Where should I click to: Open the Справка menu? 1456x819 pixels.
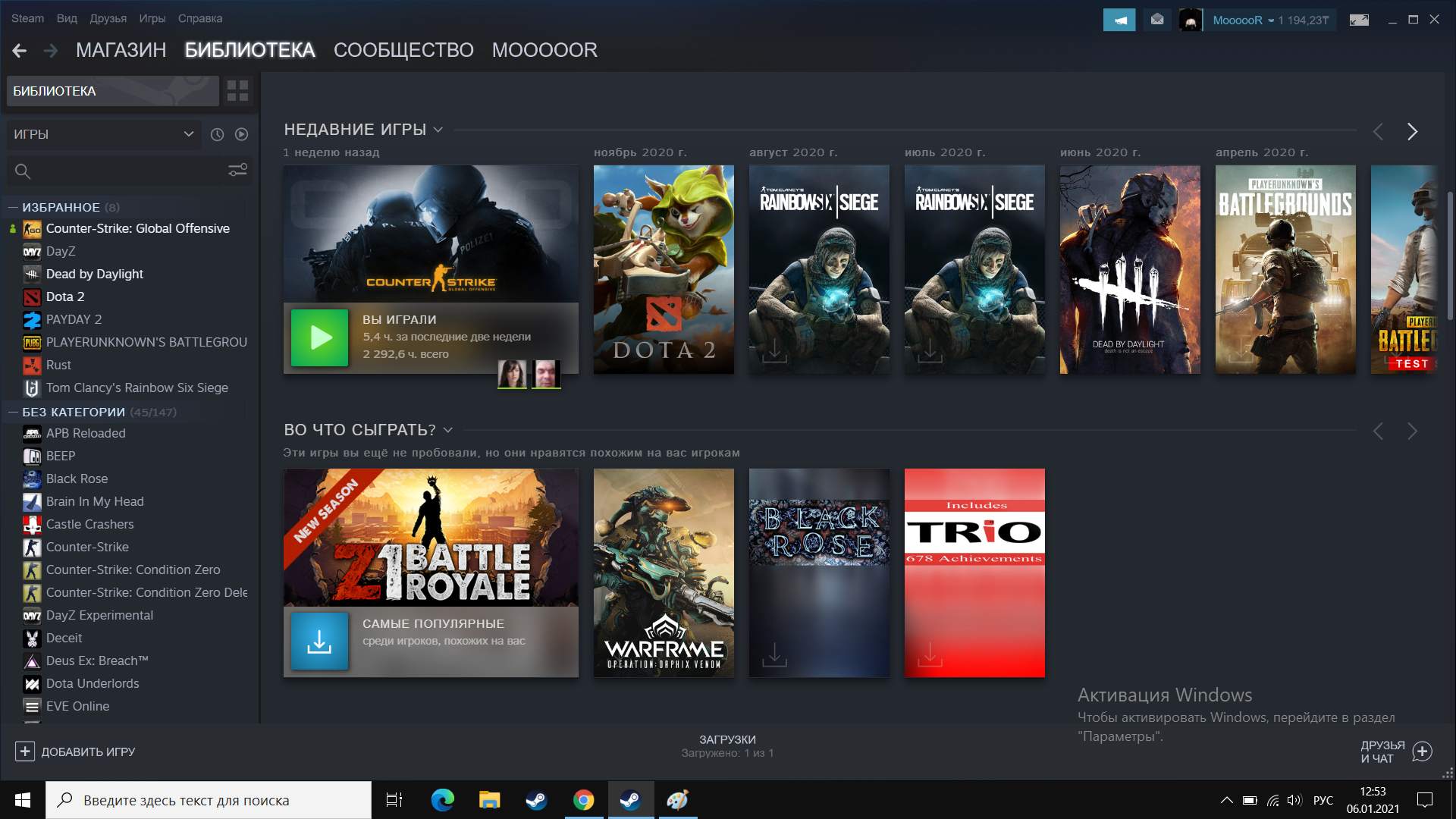(x=200, y=18)
